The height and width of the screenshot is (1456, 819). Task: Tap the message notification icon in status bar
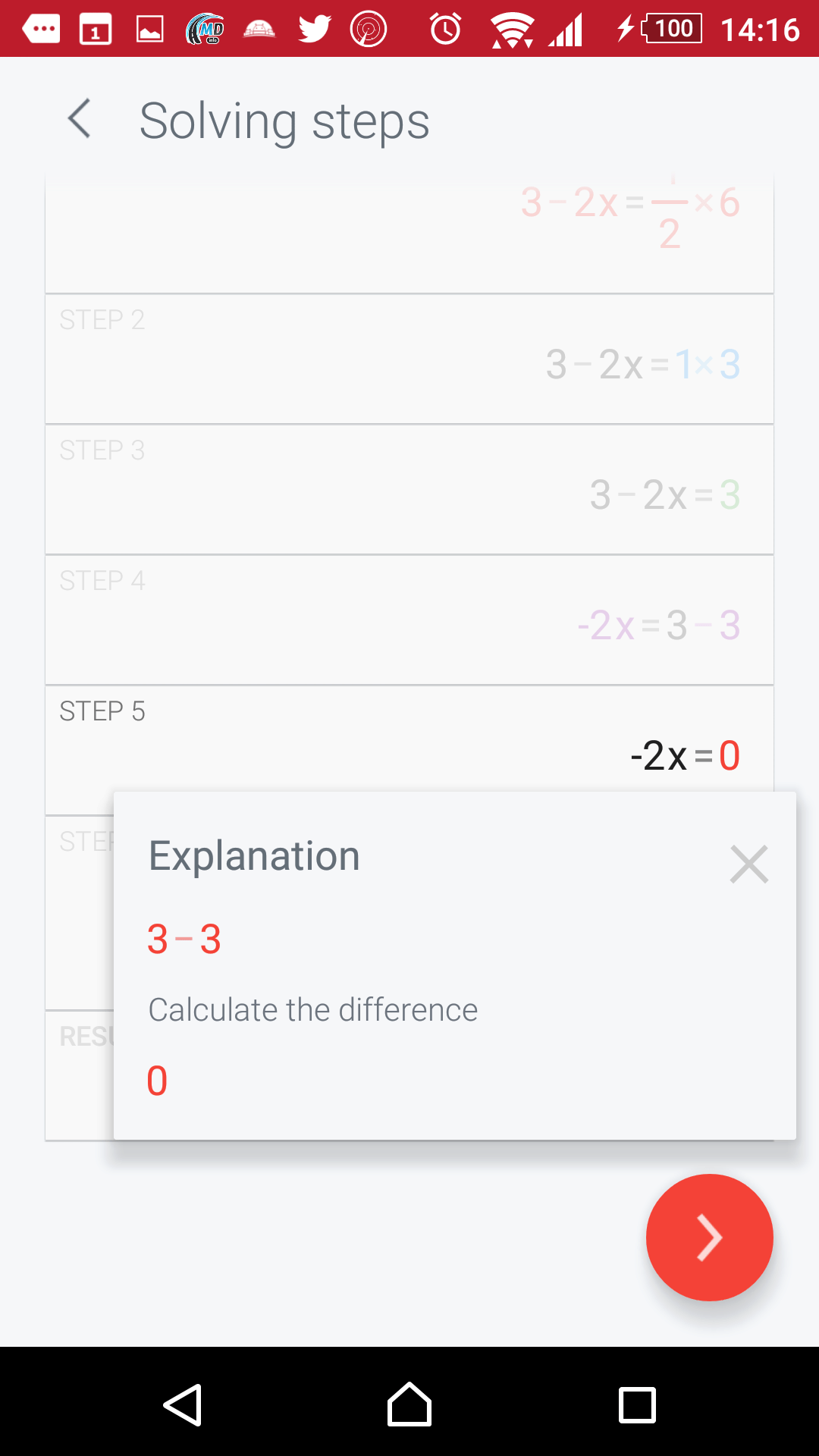pyautogui.click(x=42, y=30)
